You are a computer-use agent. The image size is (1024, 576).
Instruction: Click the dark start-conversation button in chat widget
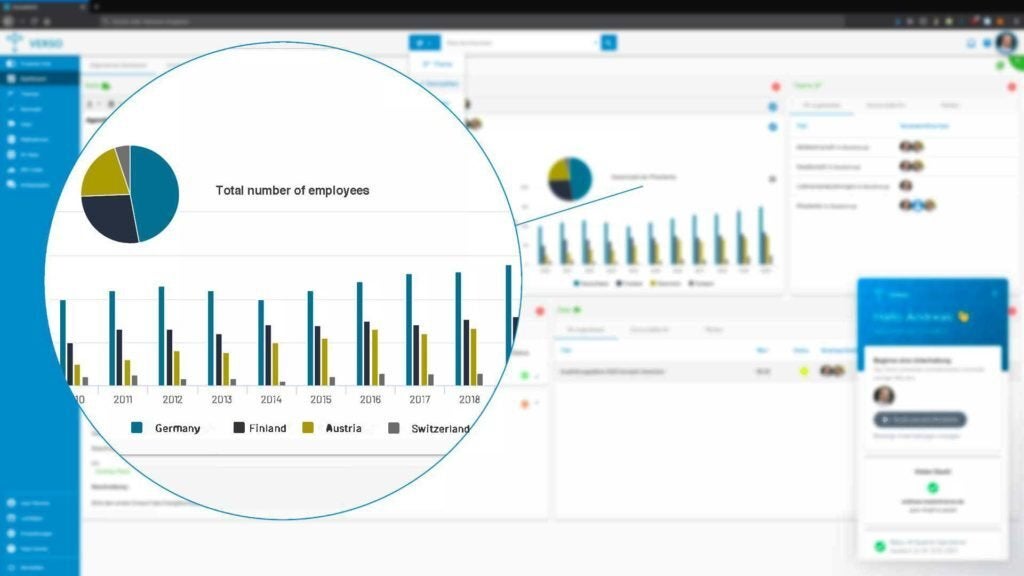[920, 419]
